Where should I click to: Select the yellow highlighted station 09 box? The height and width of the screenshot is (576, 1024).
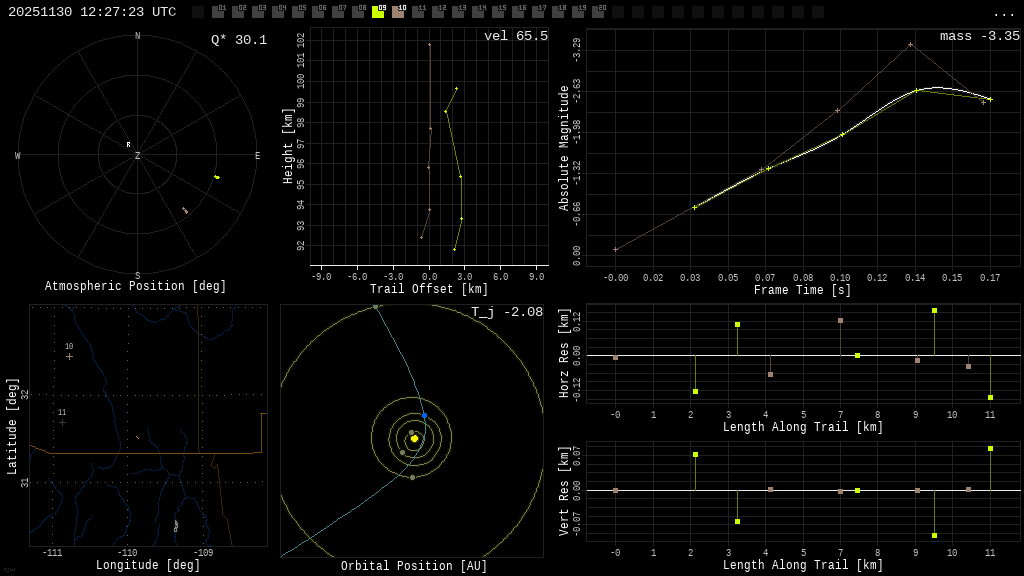click(378, 12)
